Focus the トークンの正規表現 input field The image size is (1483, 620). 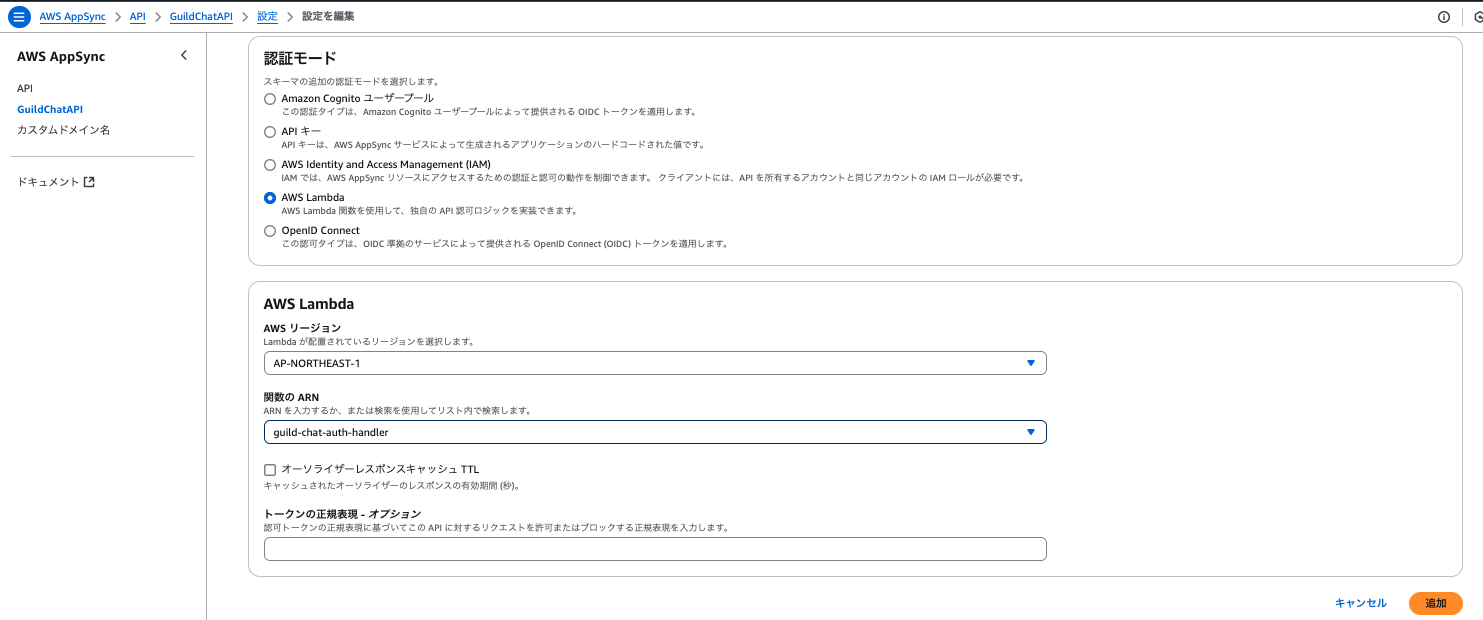click(x=655, y=549)
